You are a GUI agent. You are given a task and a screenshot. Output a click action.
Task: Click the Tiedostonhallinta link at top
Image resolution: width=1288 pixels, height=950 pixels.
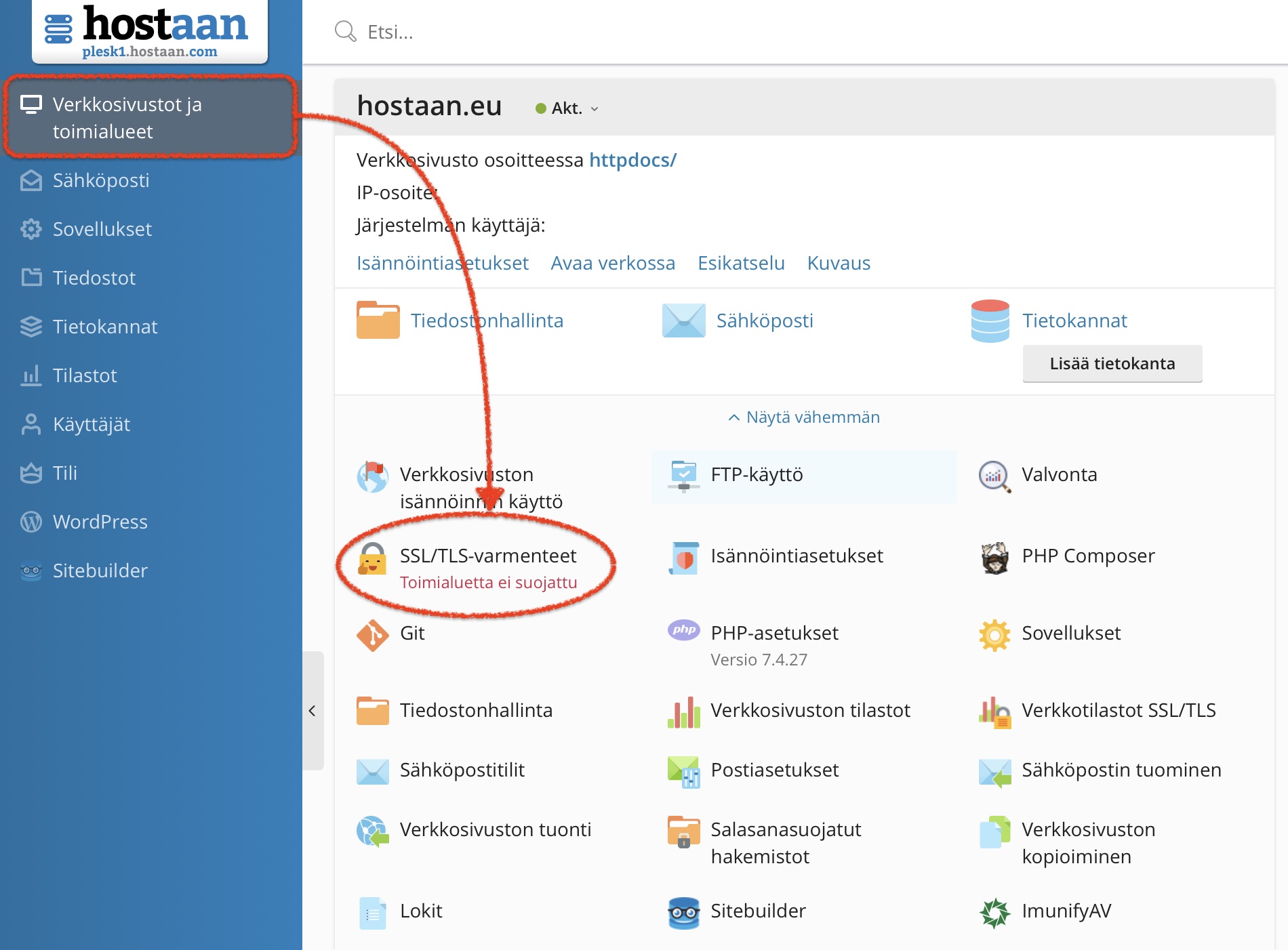487,321
